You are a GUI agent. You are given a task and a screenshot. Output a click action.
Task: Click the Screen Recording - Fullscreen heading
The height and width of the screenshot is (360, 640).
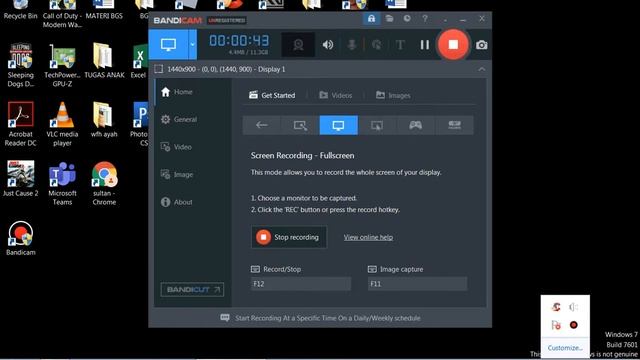coord(302,156)
